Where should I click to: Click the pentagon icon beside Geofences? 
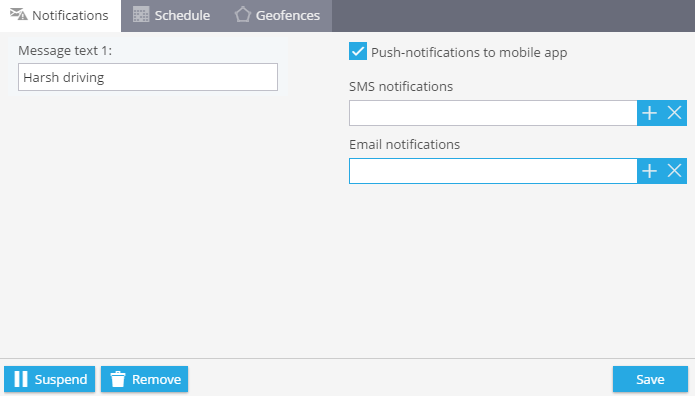[242, 15]
